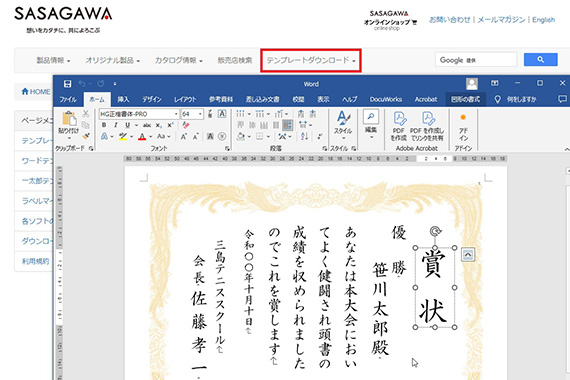Select the Format Painter brush icon
570x380 pixels.
click(x=86, y=136)
